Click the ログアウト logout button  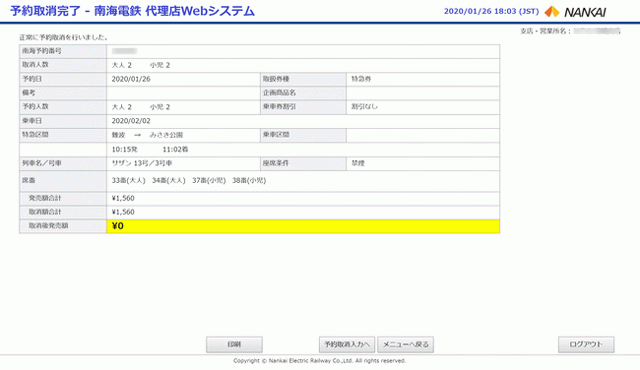tap(586, 345)
